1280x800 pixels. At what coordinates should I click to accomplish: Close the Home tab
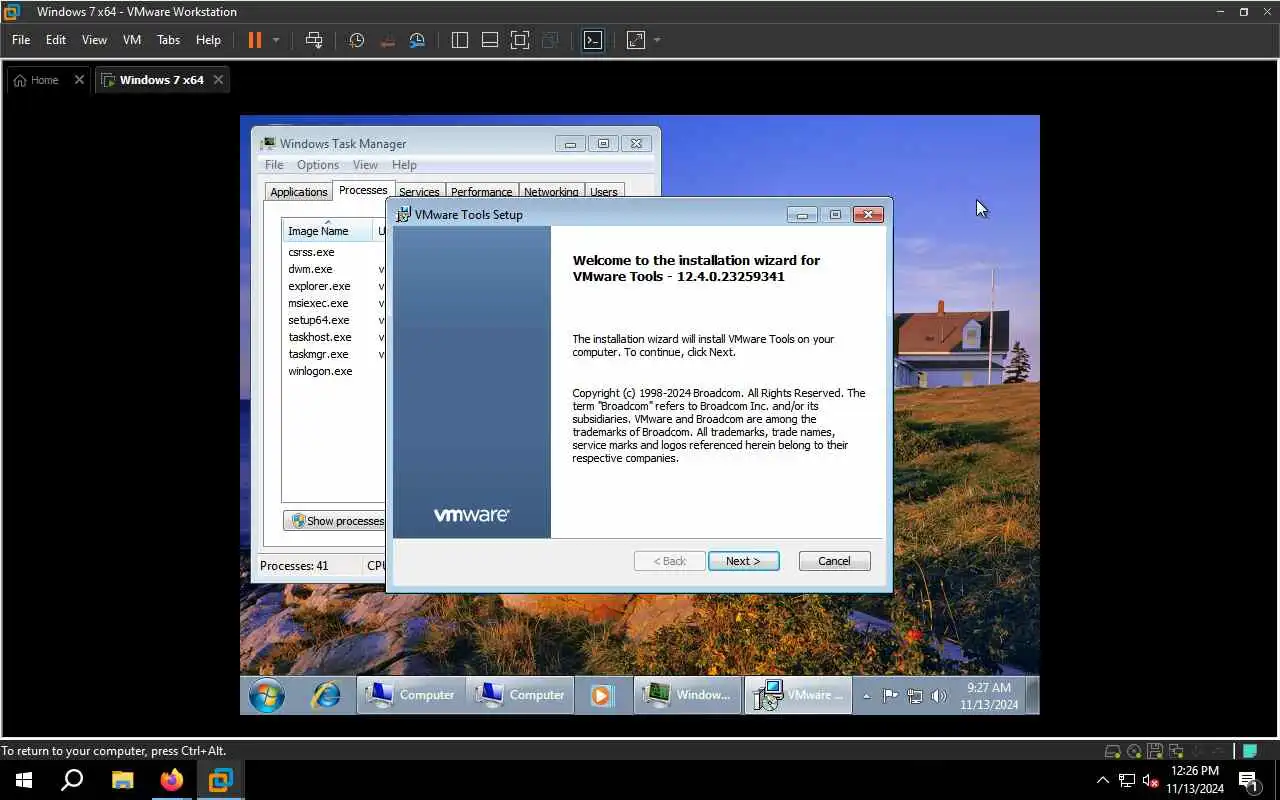click(79, 80)
